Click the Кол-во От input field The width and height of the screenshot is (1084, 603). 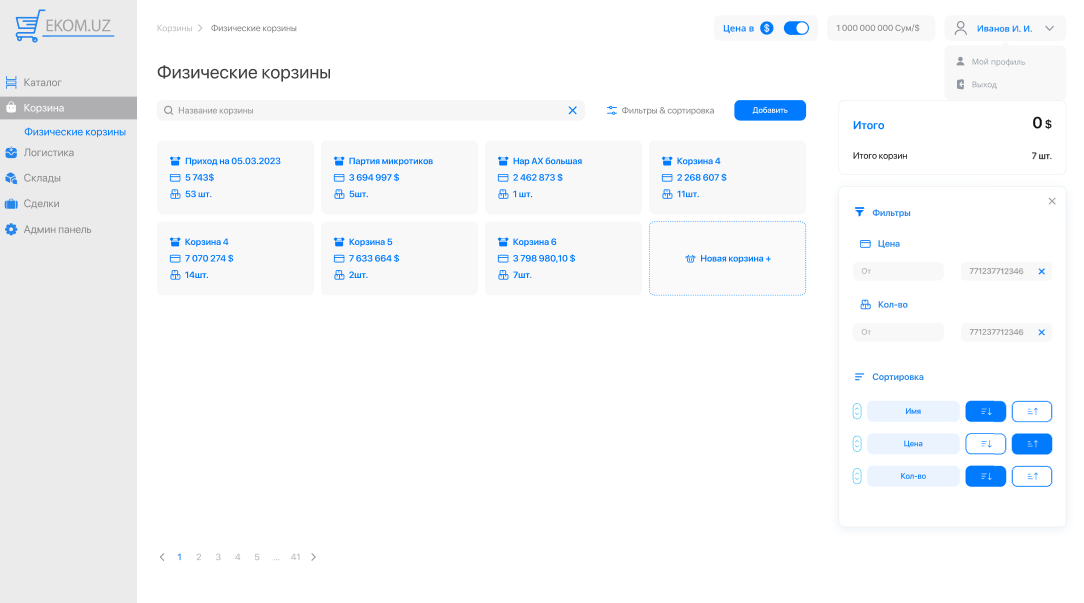pos(898,333)
